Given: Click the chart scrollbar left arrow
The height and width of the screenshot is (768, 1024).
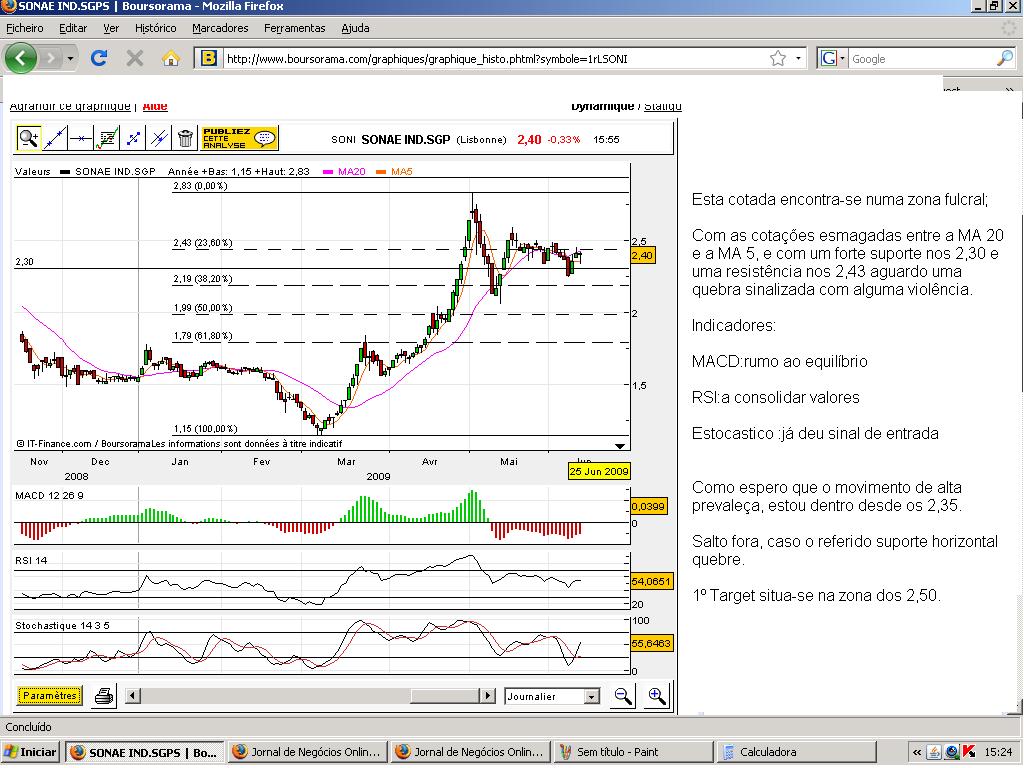Looking at the screenshot, I should pyautogui.click(x=133, y=696).
